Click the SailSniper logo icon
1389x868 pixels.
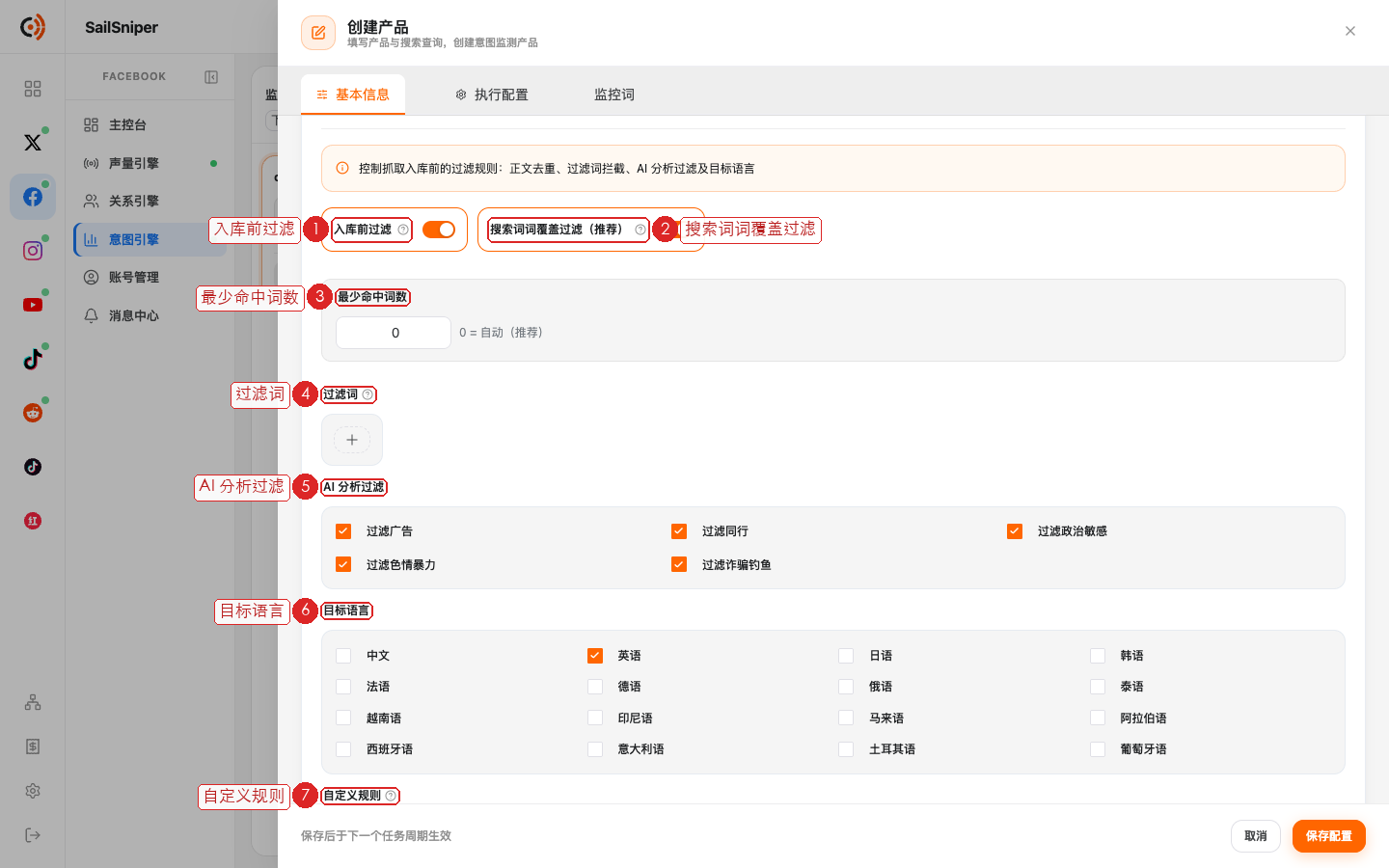[33, 27]
